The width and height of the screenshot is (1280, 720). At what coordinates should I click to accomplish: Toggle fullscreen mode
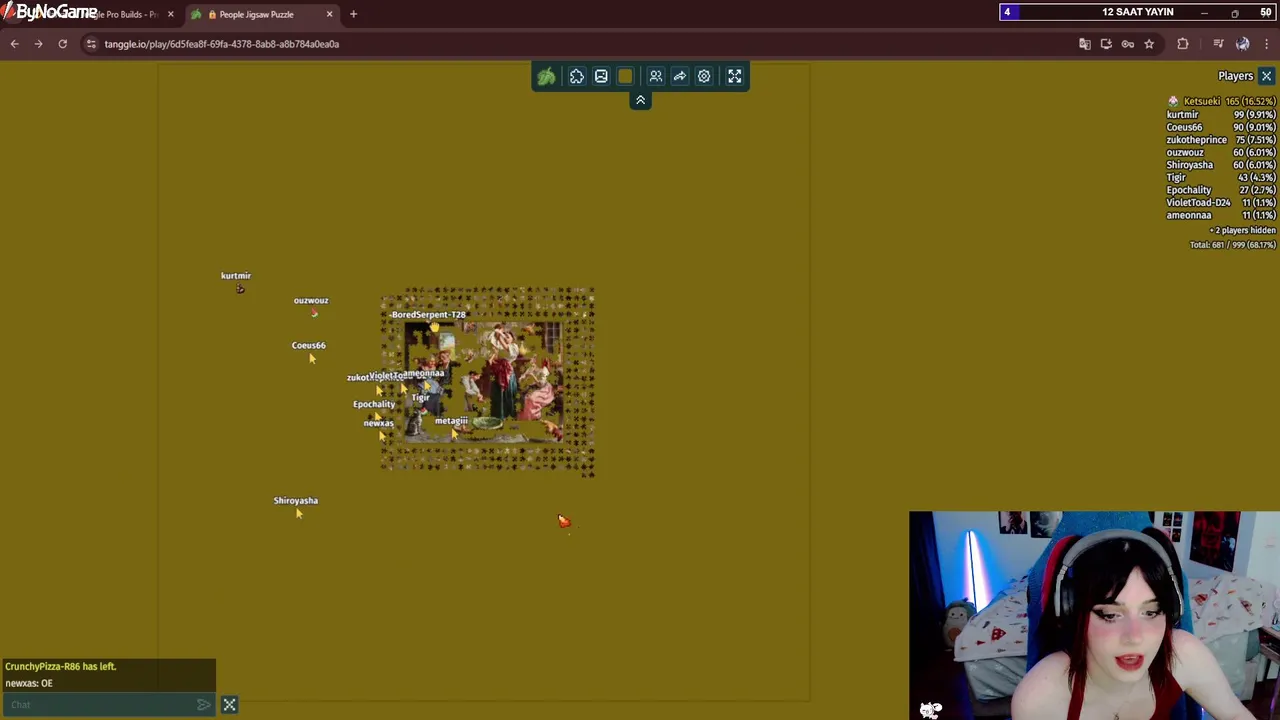tap(735, 76)
